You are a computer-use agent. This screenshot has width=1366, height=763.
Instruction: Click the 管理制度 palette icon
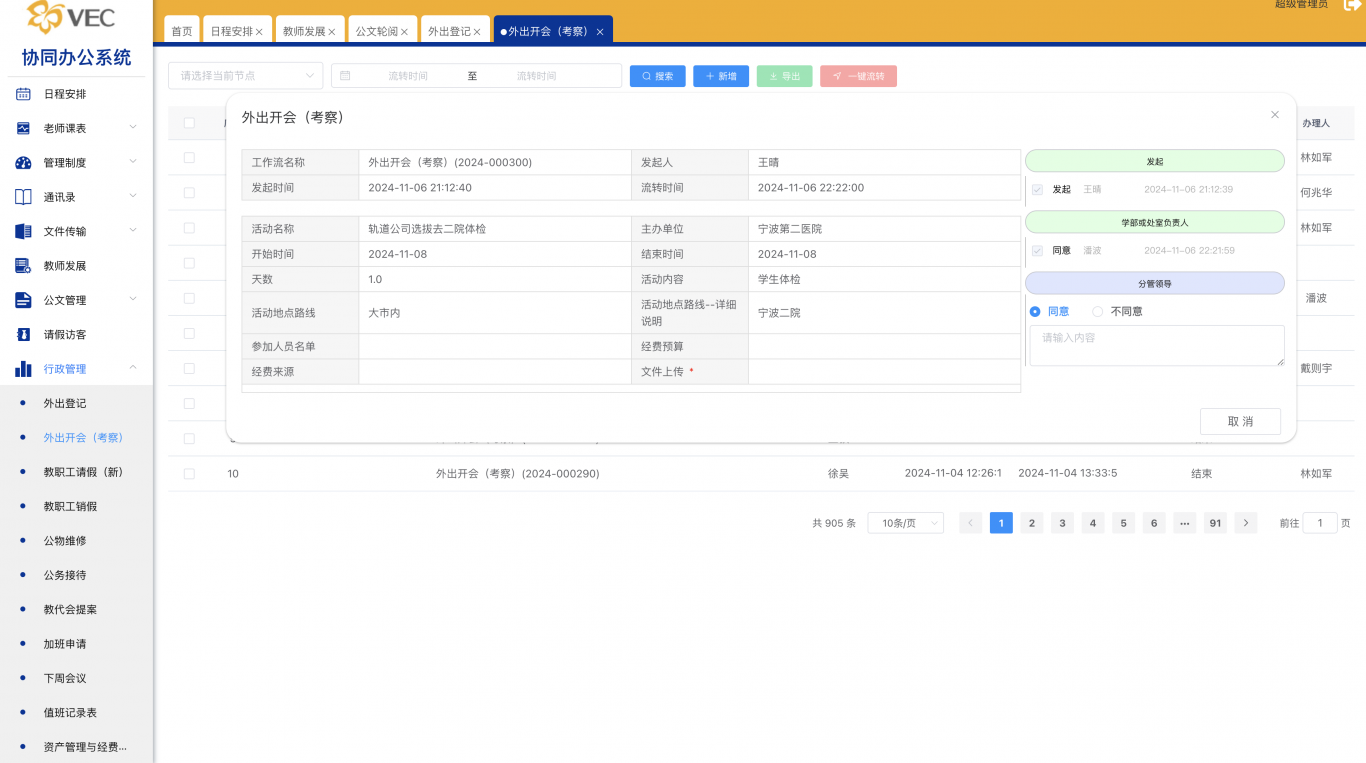(23, 163)
